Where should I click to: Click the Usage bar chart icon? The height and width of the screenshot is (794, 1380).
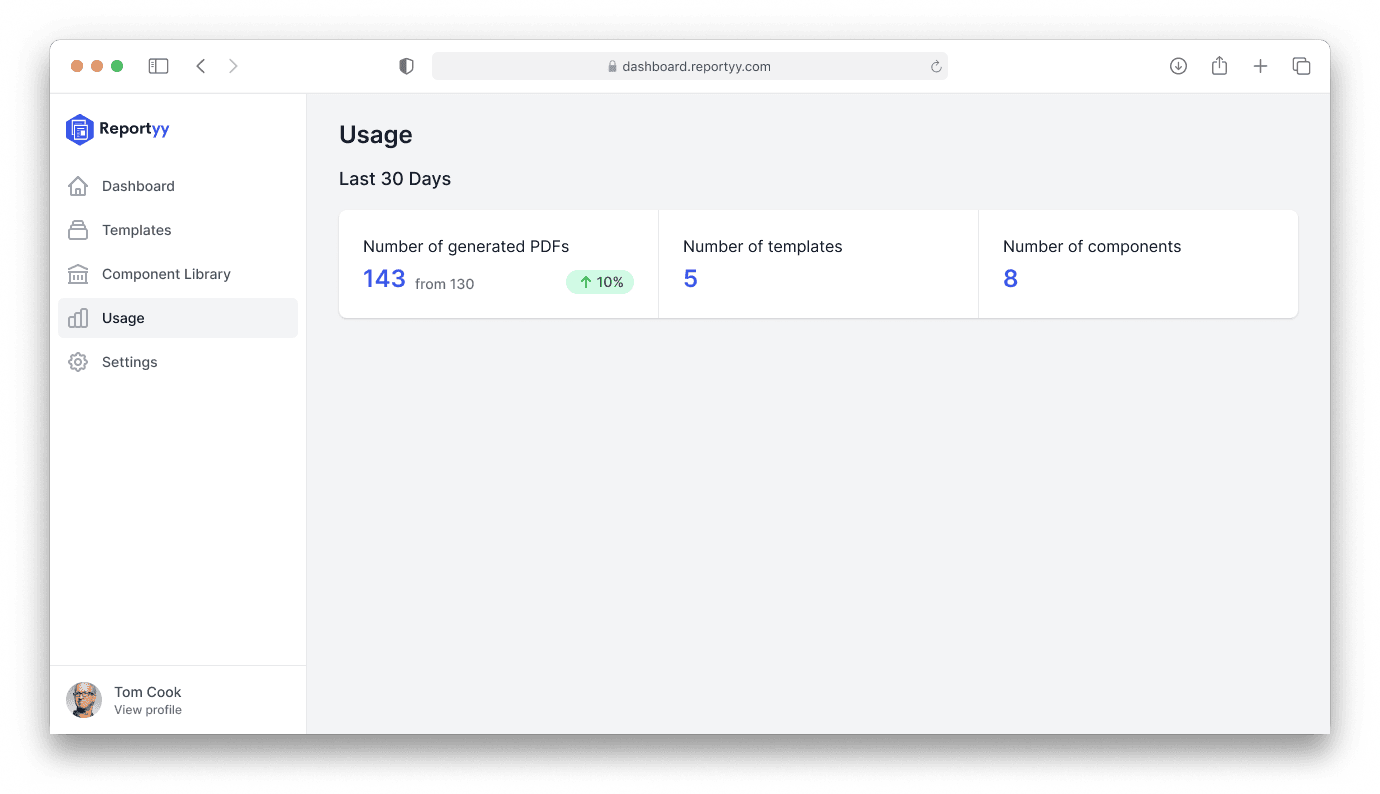[78, 318]
